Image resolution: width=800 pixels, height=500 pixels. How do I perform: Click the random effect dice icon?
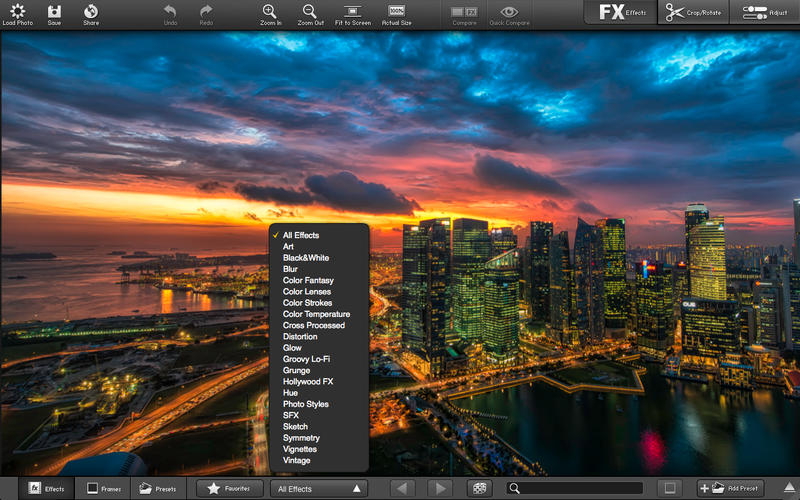[x=479, y=488]
